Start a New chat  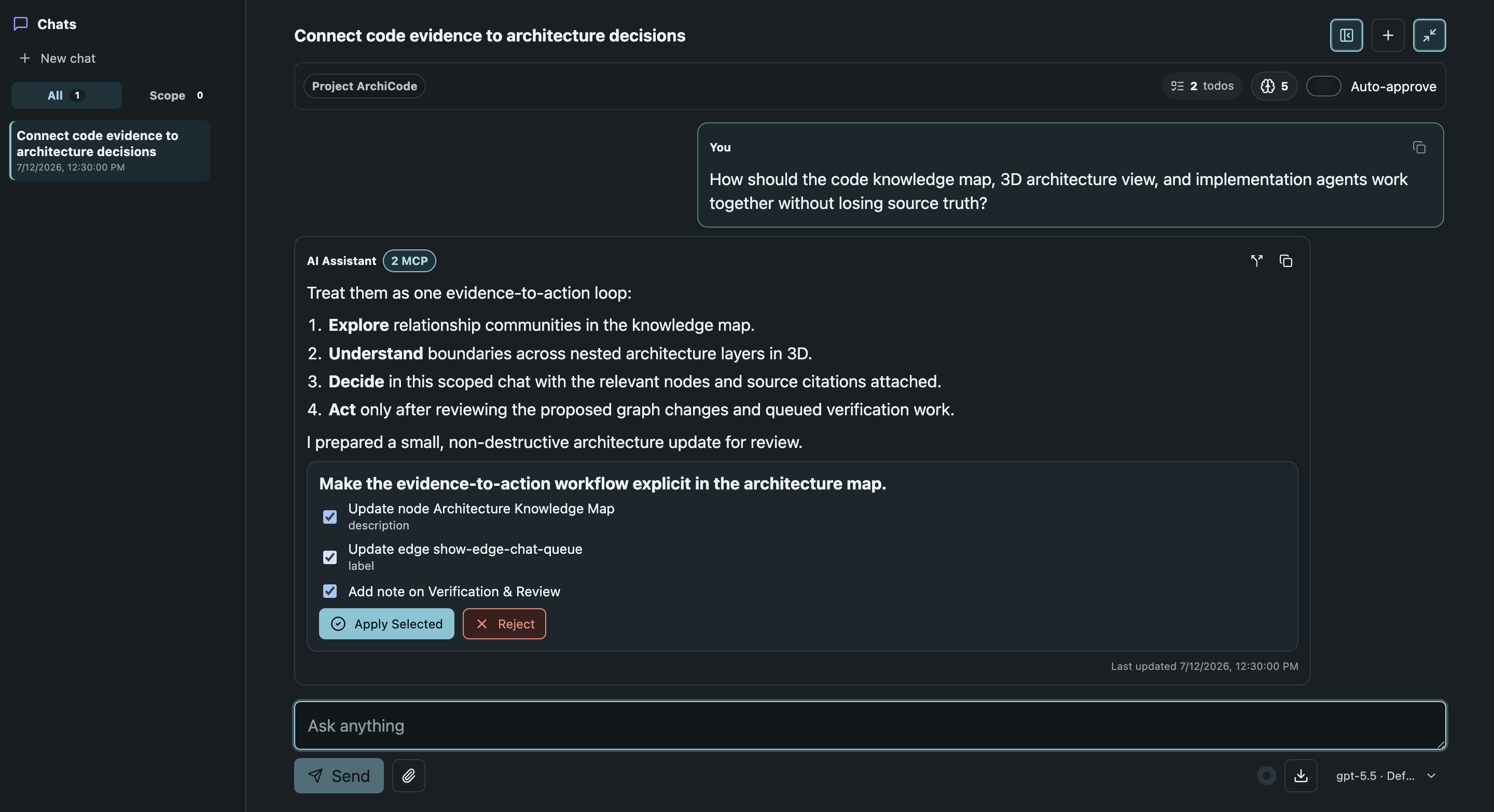pyautogui.click(x=58, y=58)
